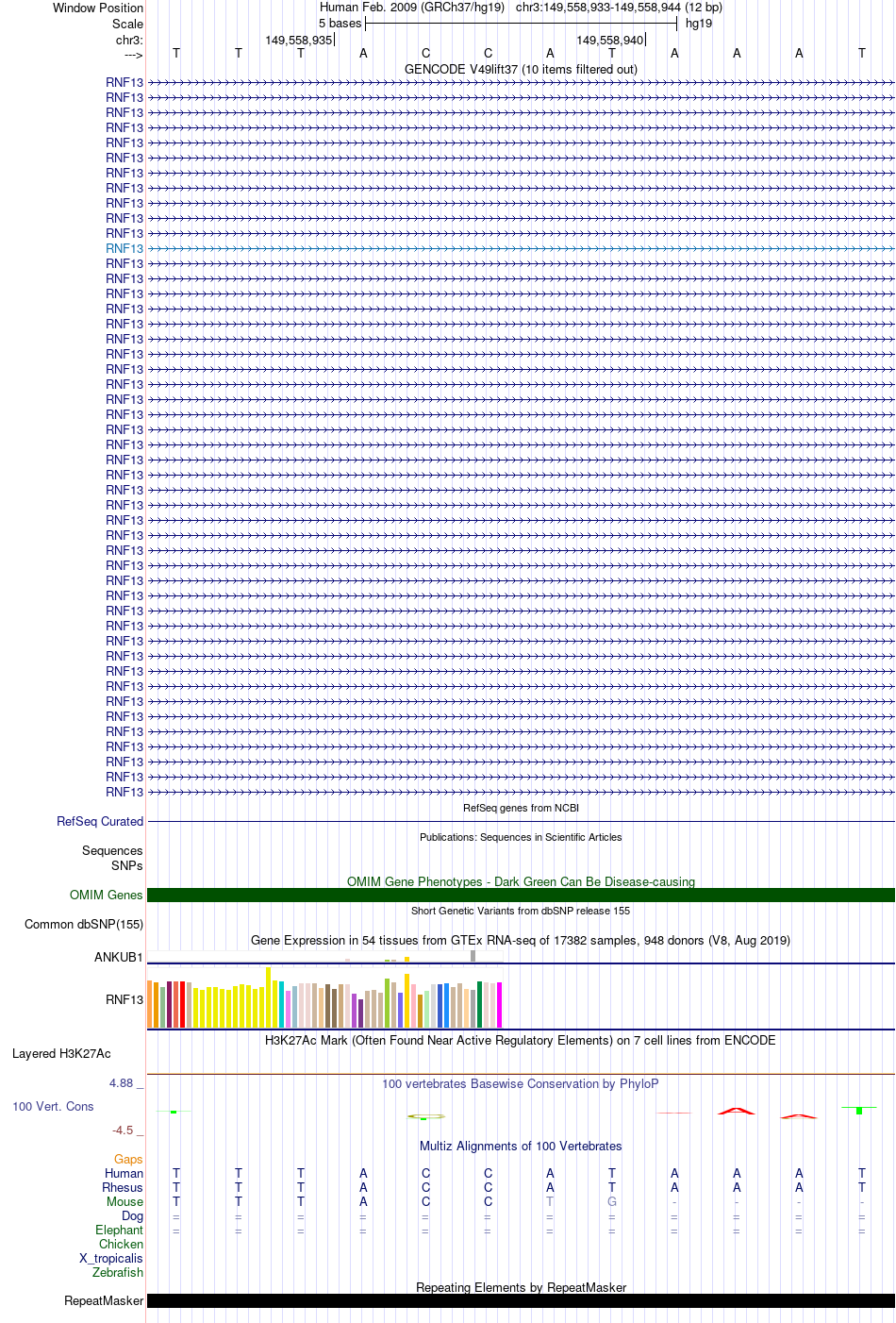
Task: Click the grey G base in the Mouse row
Action: (x=612, y=1202)
